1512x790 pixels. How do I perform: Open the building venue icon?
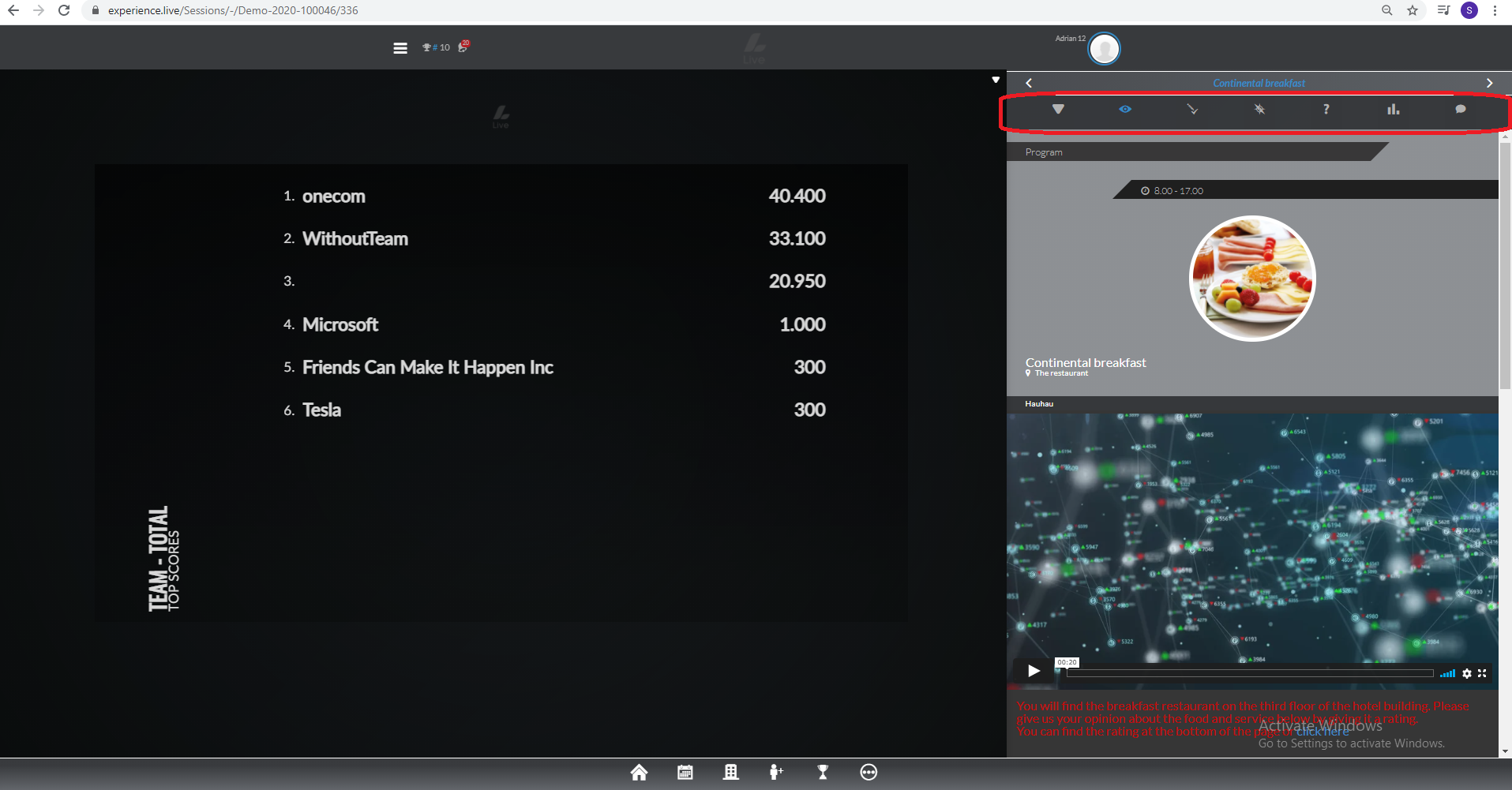731,772
